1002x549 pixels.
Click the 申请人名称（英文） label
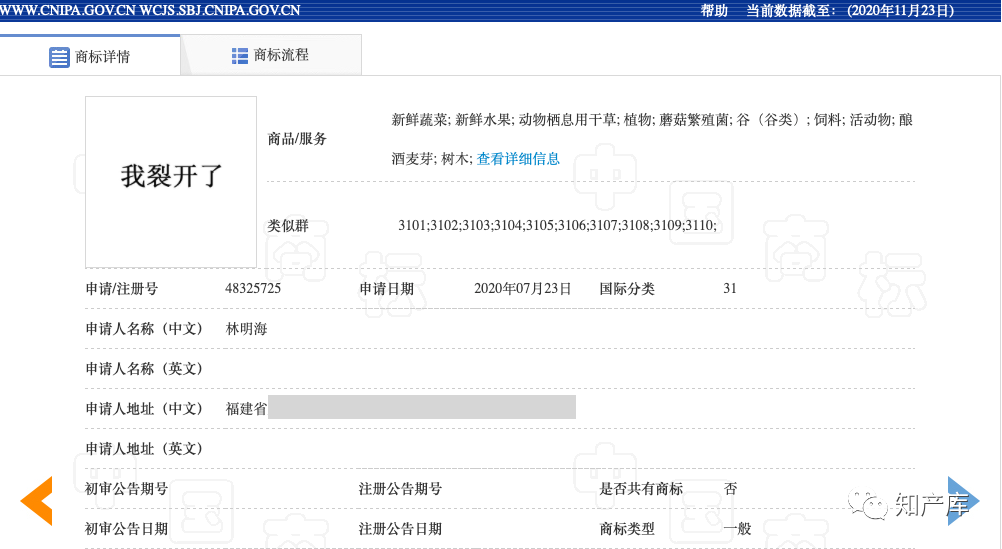pos(144,369)
